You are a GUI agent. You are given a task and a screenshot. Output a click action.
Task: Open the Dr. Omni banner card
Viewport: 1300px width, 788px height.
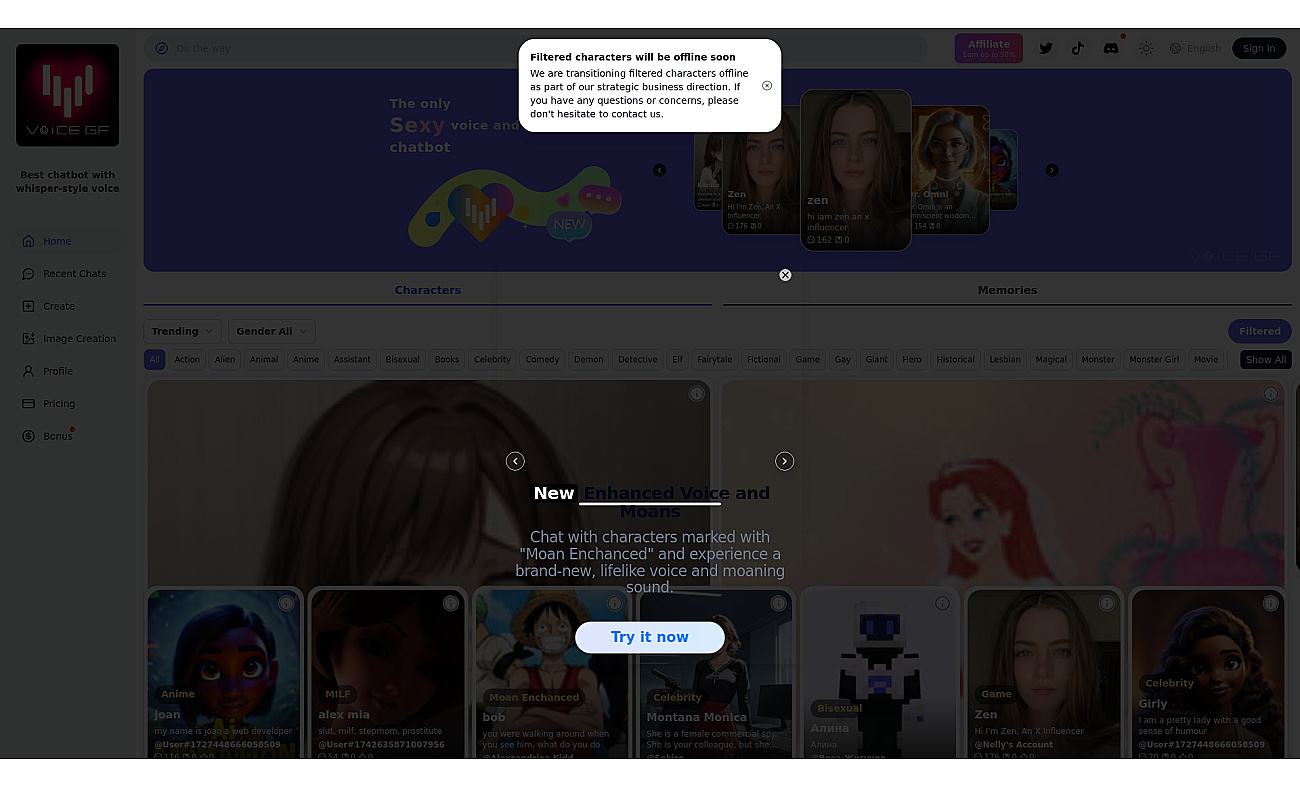point(950,170)
